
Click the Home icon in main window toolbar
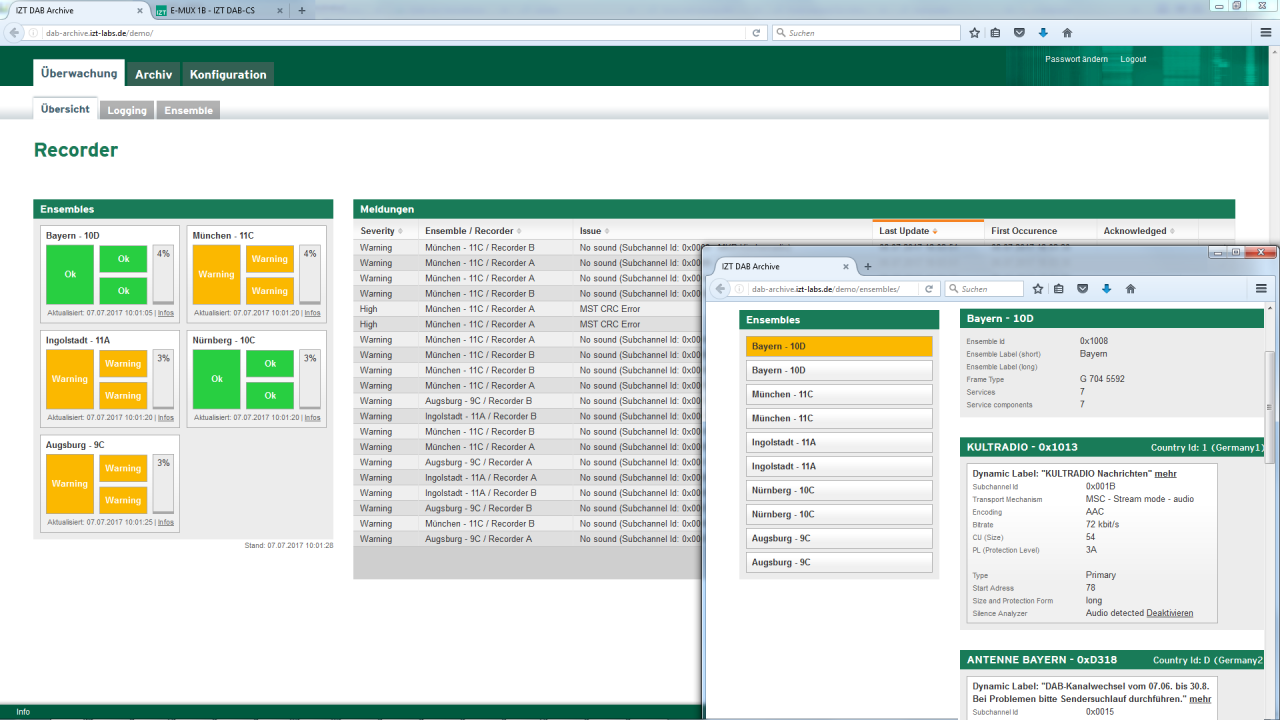1067,33
